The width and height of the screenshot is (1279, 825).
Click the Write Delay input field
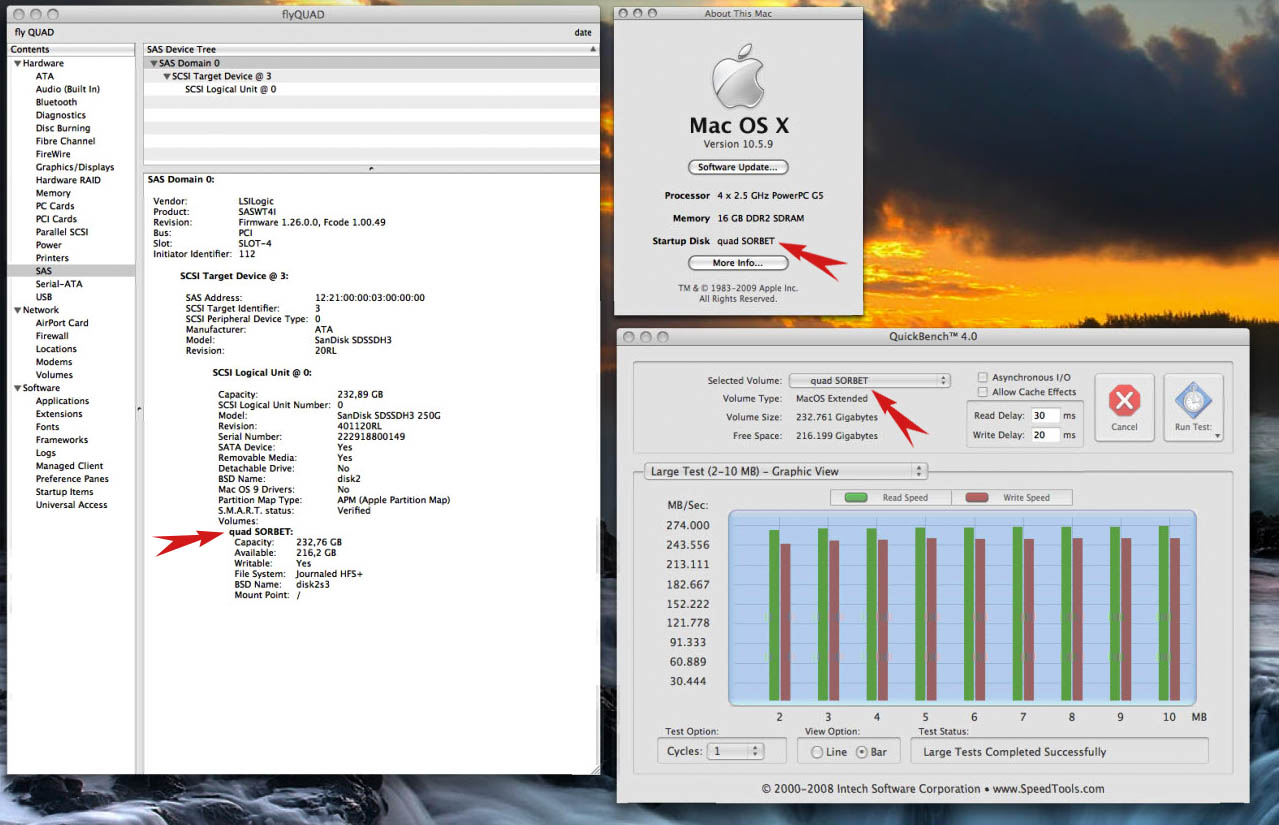(x=1044, y=435)
